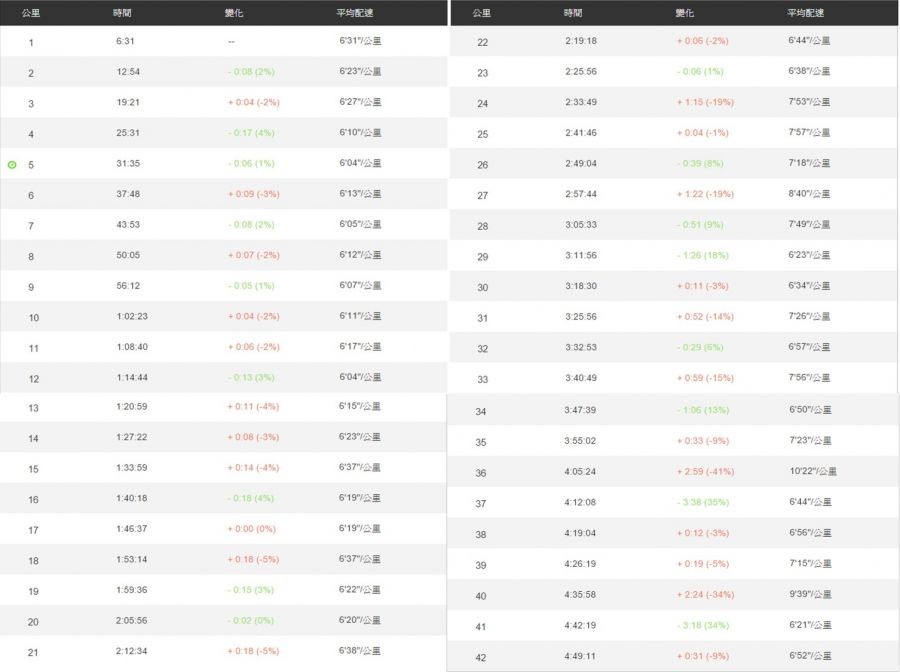This screenshot has height=672, width=900.
Task: Click the 時間 header in left table
Action: point(123,13)
